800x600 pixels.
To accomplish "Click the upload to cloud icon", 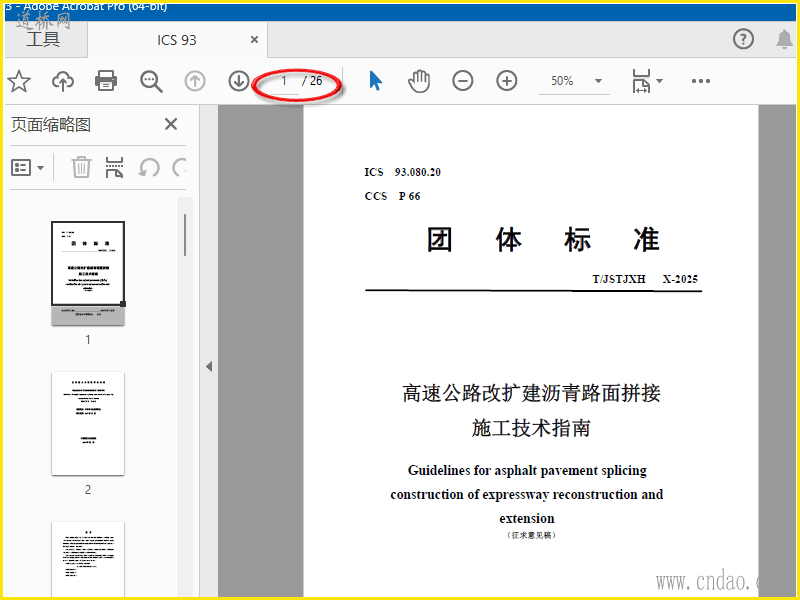I will 63,81.
